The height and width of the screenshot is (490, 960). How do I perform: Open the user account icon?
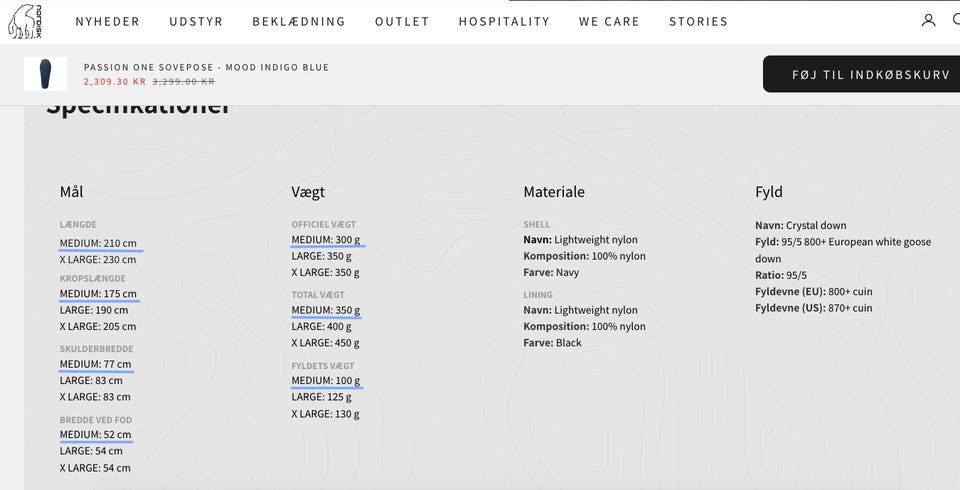coord(928,21)
